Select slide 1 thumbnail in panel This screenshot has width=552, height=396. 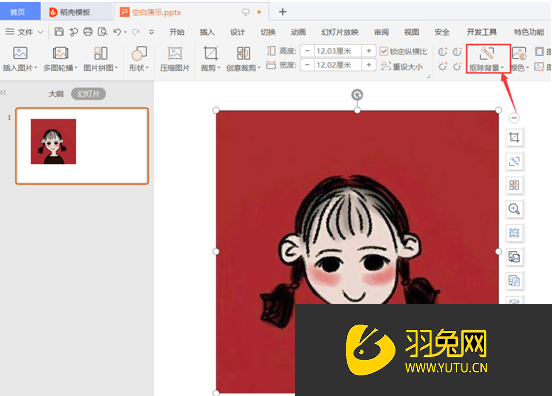[82, 146]
